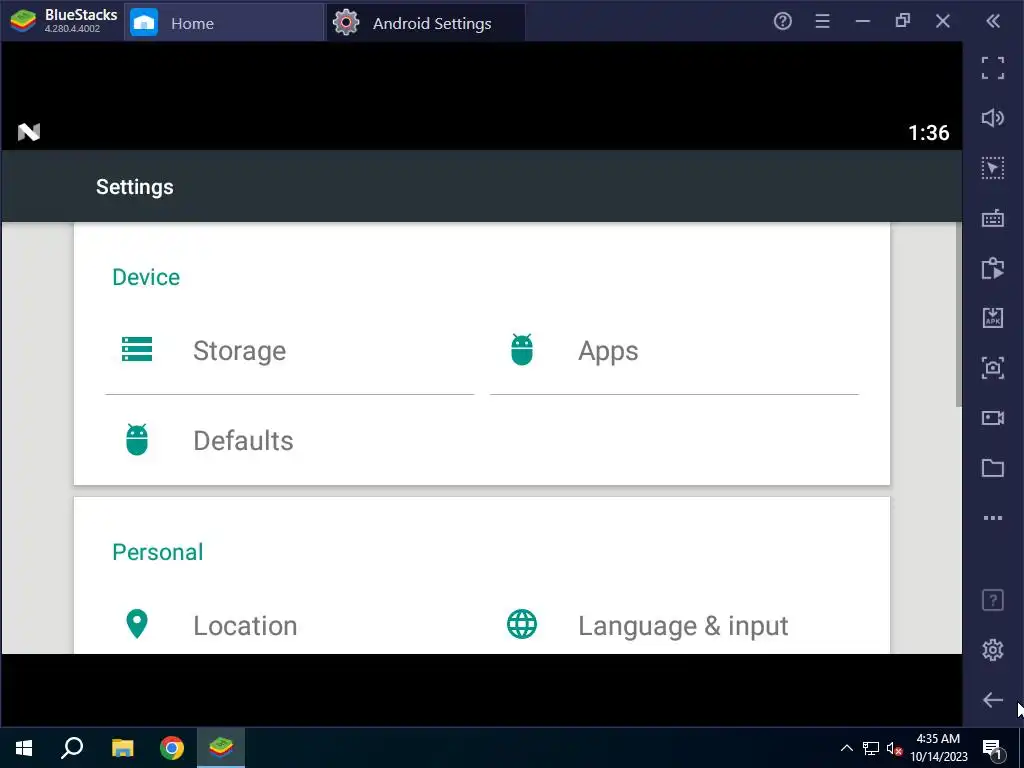Start screen recording via video icon

993,418
